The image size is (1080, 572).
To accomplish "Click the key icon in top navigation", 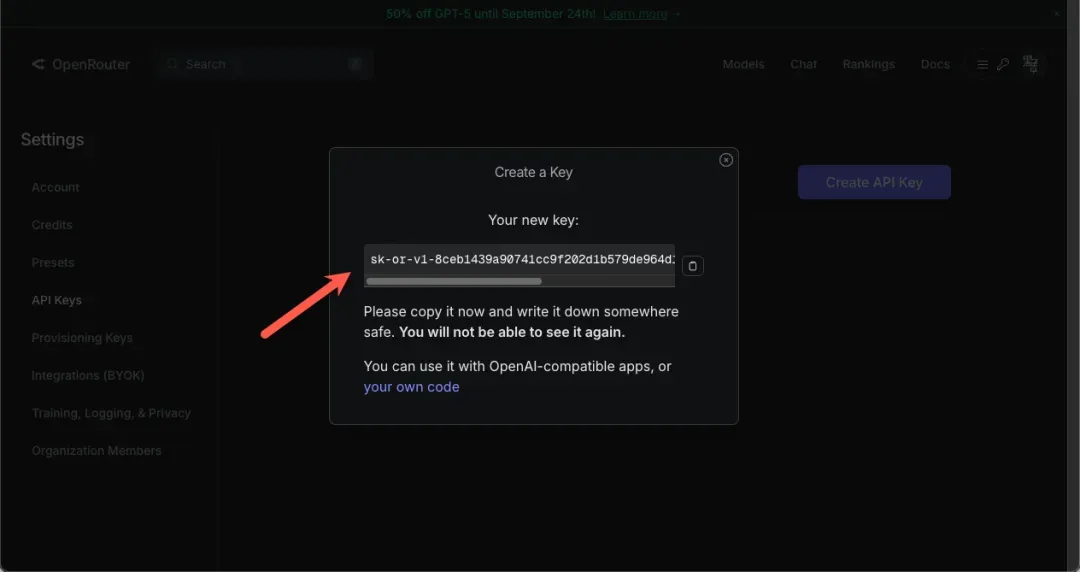I will click(1003, 64).
